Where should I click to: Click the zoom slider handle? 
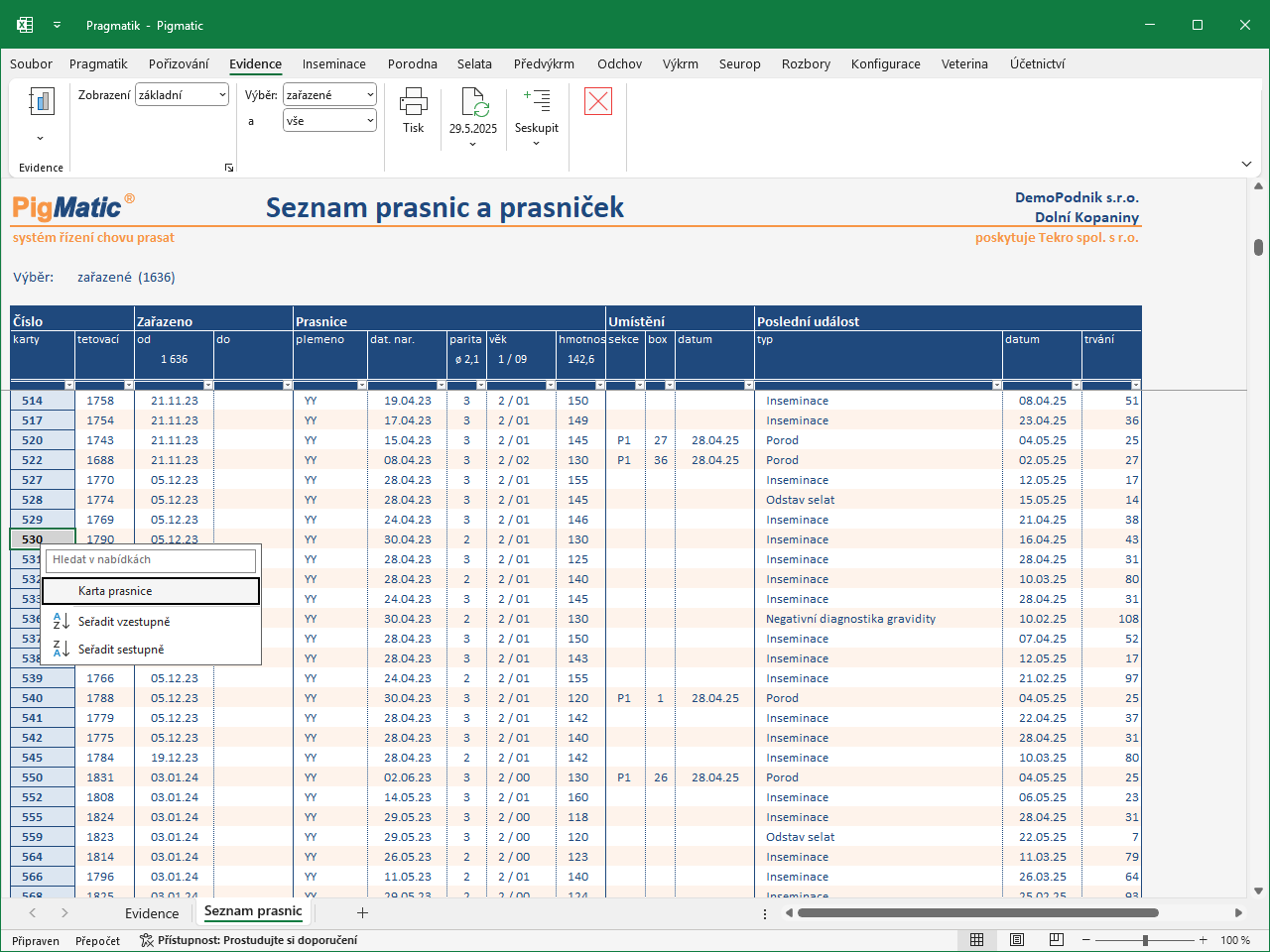click(x=1145, y=940)
